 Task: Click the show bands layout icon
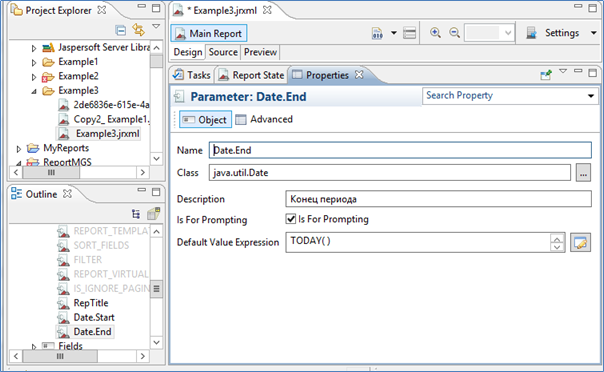pyautogui.click(x=409, y=33)
